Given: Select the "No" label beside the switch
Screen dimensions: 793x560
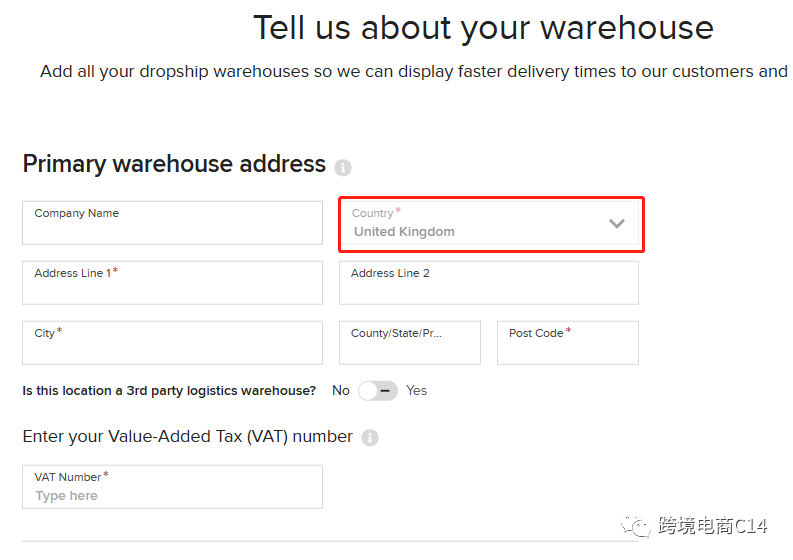Looking at the screenshot, I should pos(341,391).
